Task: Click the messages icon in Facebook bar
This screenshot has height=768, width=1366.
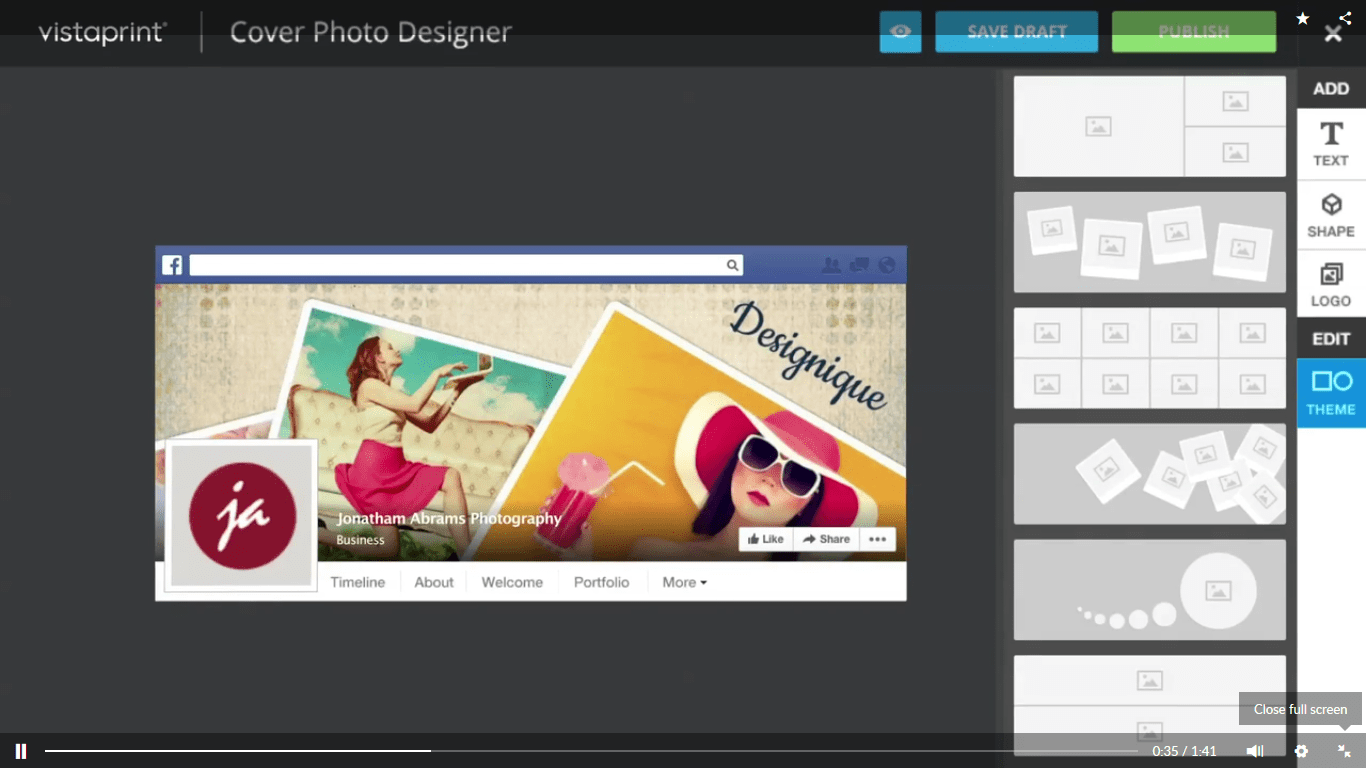Action: click(x=859, y=265)
